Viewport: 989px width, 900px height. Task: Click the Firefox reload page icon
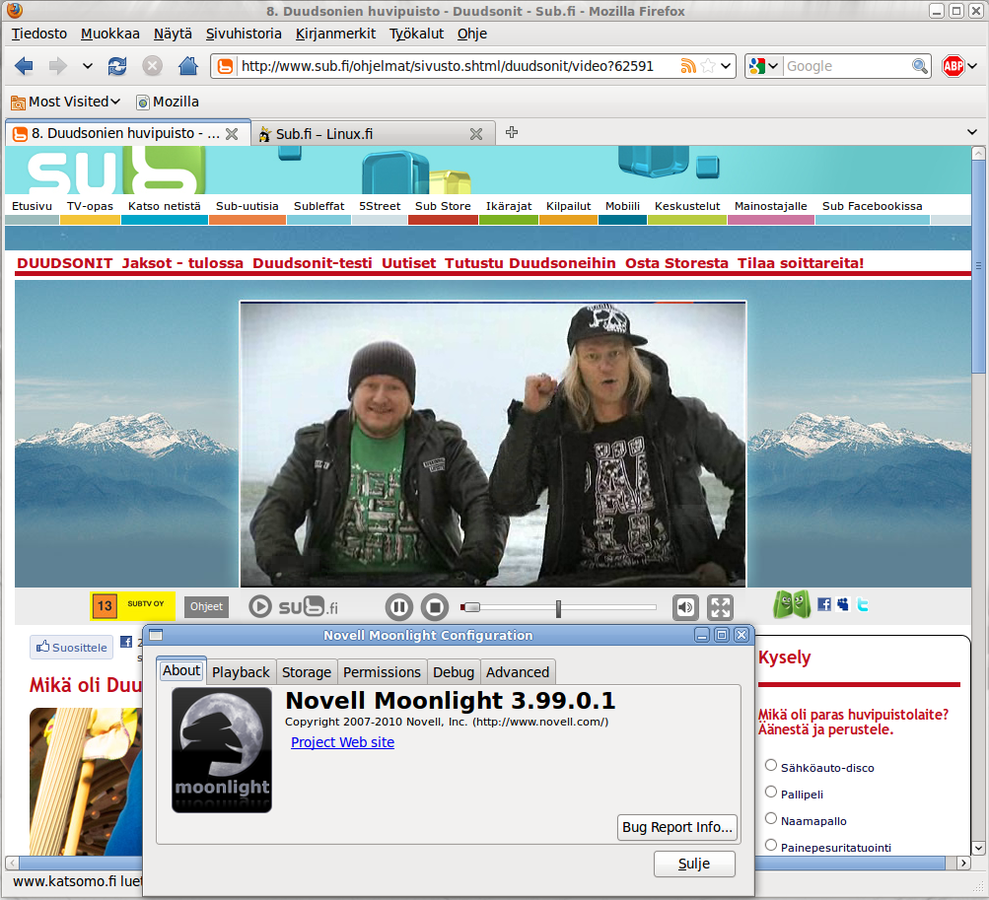(x=117, y=66)
